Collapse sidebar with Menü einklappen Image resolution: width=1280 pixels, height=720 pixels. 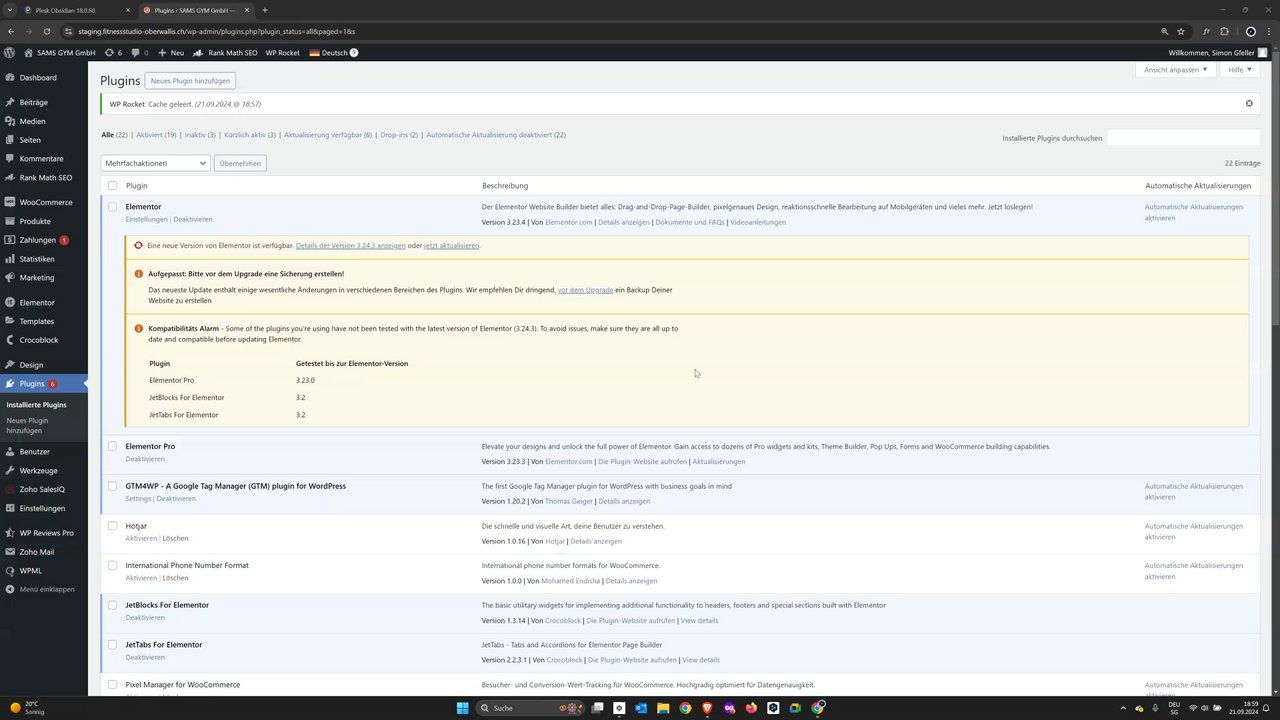tap(44, 589)
